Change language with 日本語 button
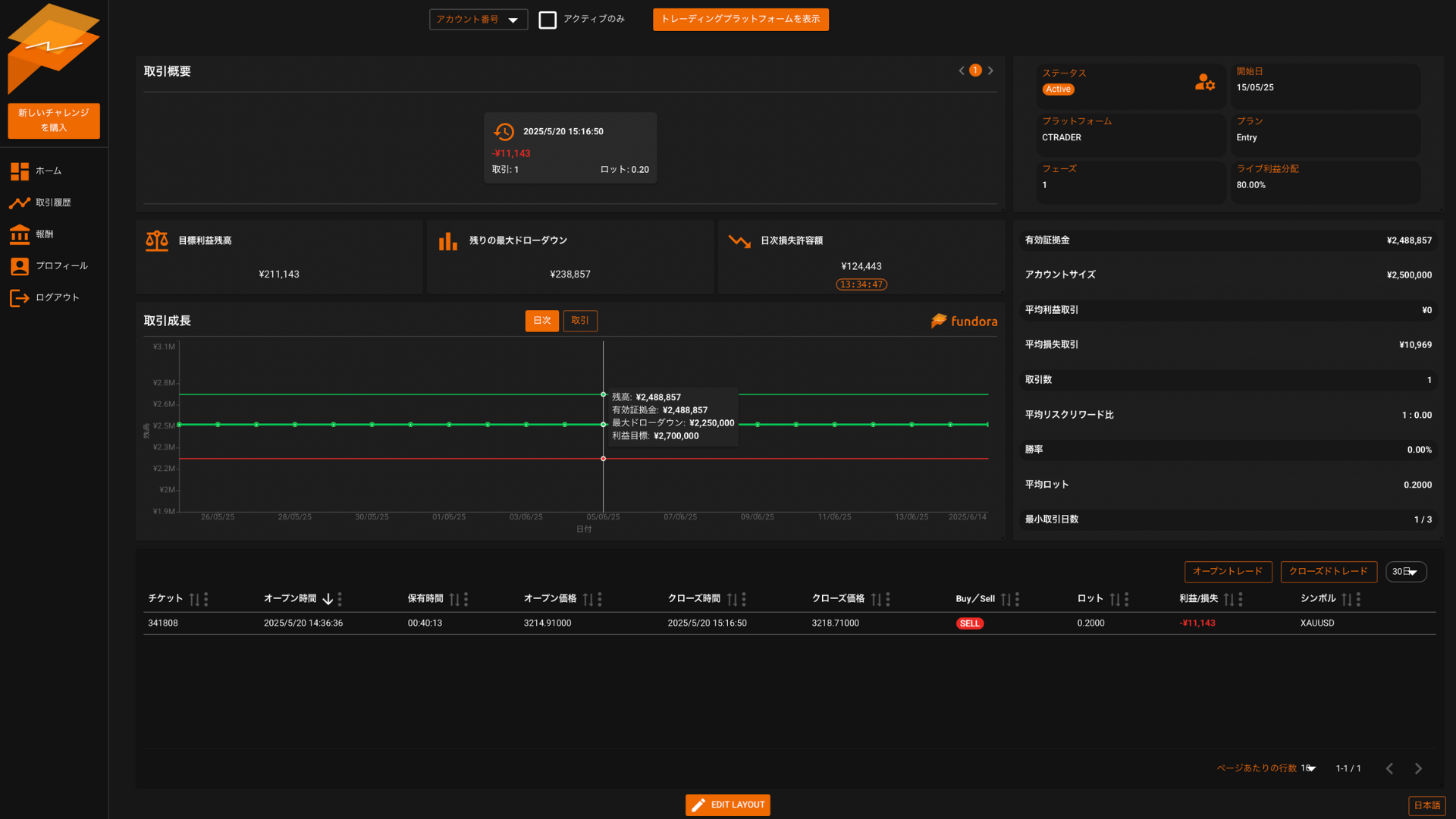This screenshot has width=1456, height=819. pos(1426,806)
